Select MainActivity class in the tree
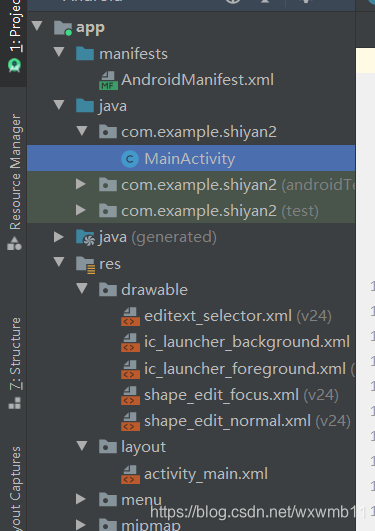 pyautogui.click(x=190, y=158)
